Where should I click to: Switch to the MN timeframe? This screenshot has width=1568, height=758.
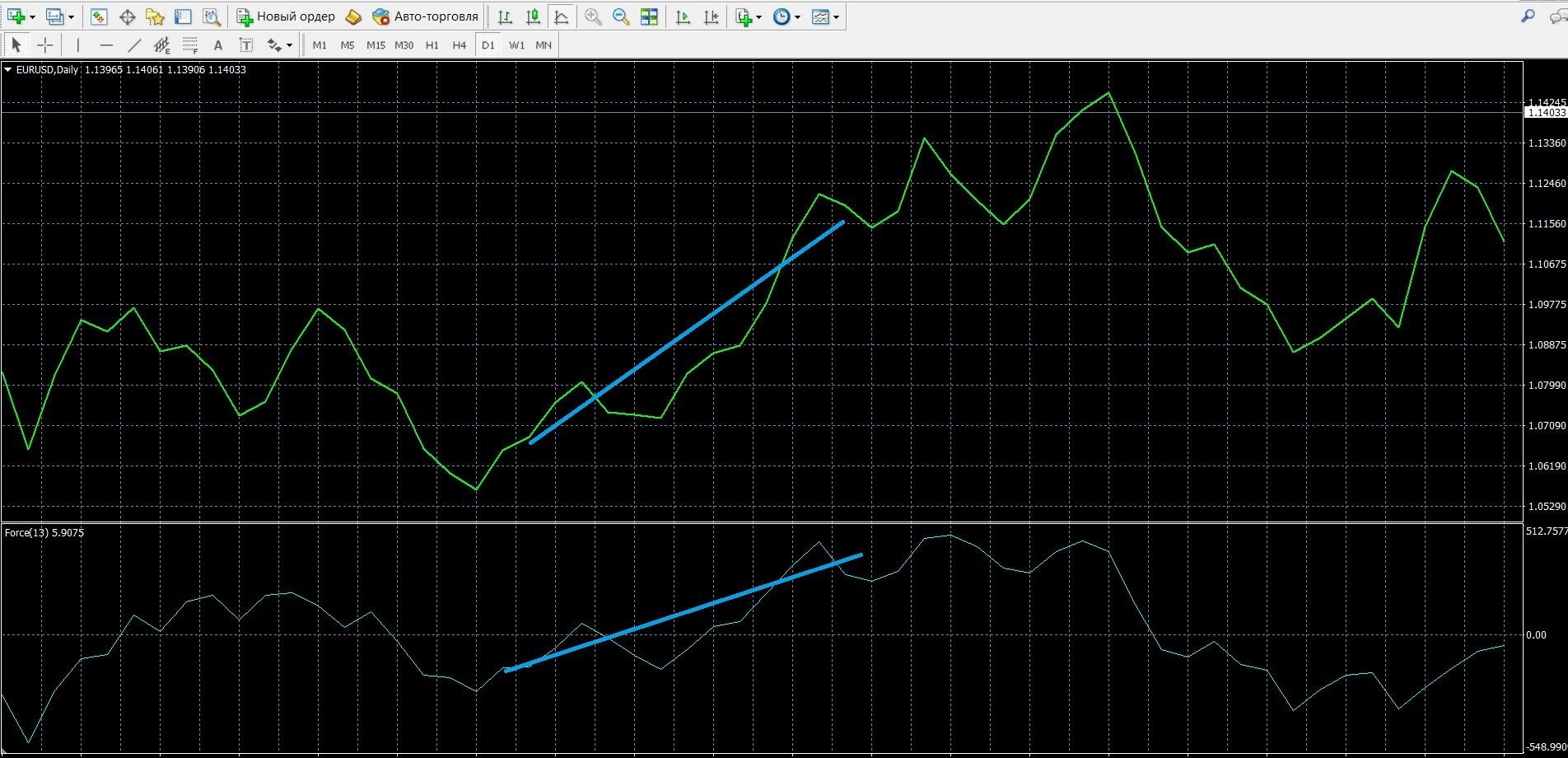point(544,45)
